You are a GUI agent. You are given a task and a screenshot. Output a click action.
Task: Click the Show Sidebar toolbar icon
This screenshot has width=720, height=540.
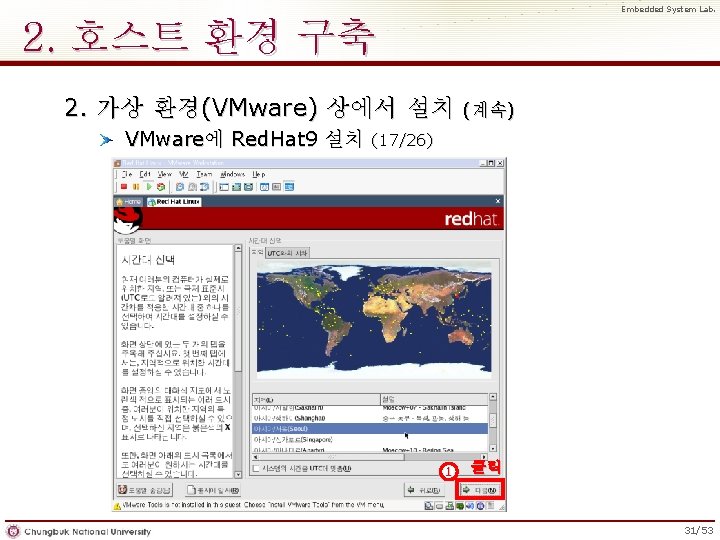click(224, 187)
